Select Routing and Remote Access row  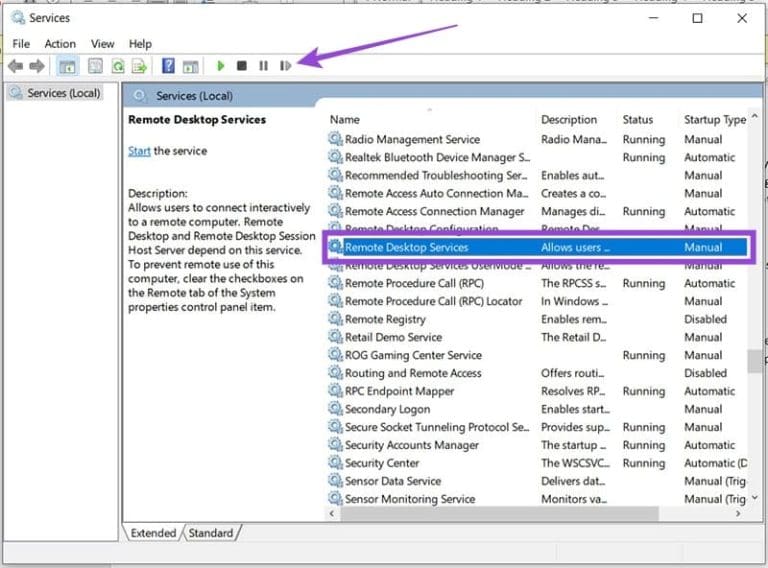537,373
